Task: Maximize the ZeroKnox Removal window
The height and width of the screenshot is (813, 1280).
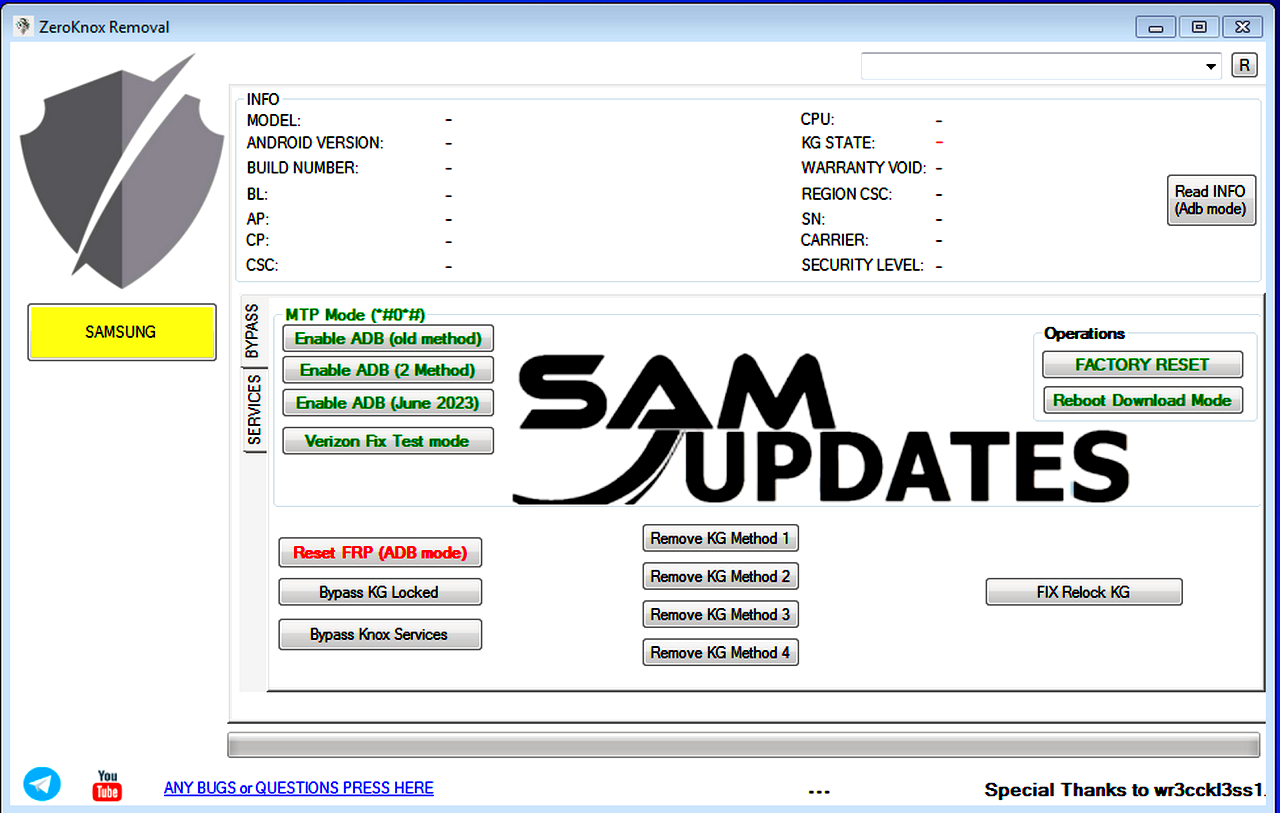Action: pyautogui.click(x=1199, y=27)
